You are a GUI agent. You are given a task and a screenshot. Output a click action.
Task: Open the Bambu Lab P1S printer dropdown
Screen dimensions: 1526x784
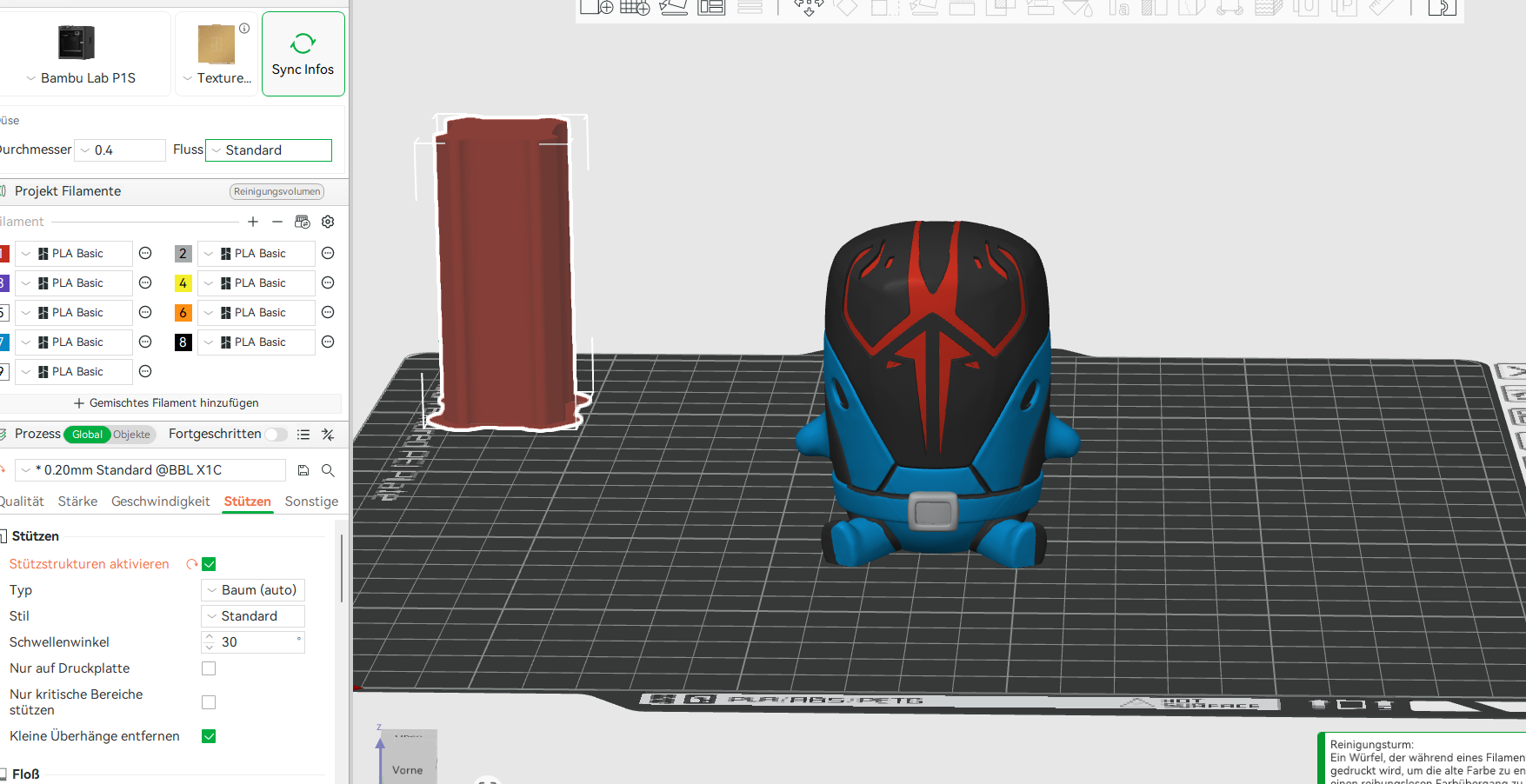[81, 78]
